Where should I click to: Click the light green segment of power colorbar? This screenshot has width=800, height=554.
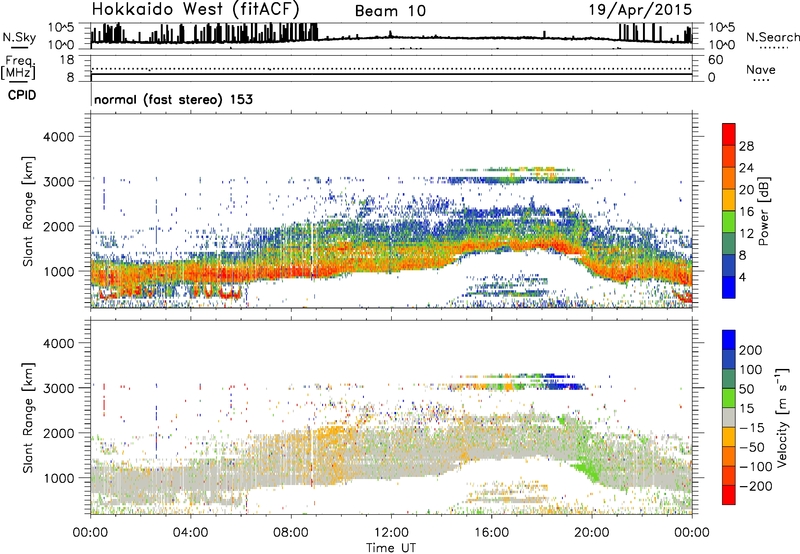(729, 221)
